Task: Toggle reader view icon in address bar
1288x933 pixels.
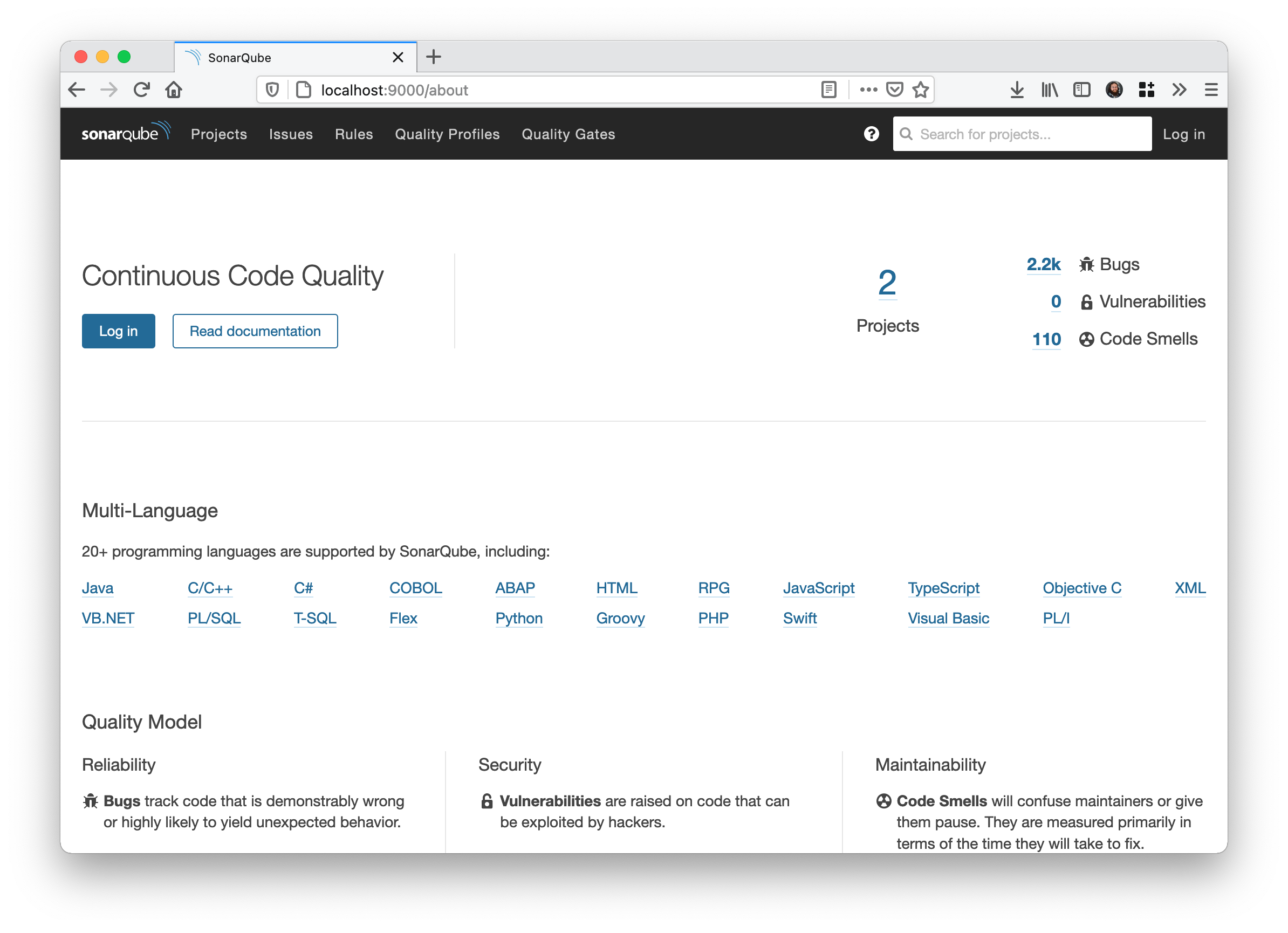Action: 828,90
